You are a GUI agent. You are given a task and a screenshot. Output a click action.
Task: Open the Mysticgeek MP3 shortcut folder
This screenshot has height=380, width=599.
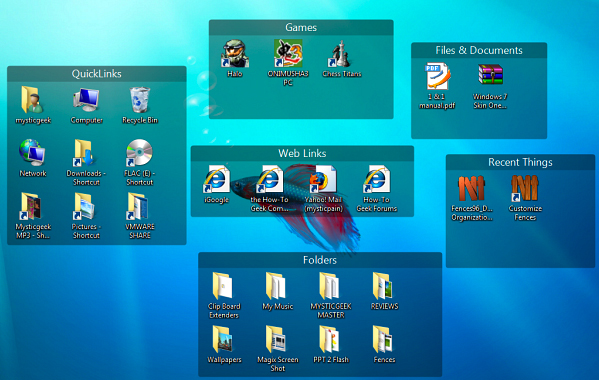[x=31, y=206]
